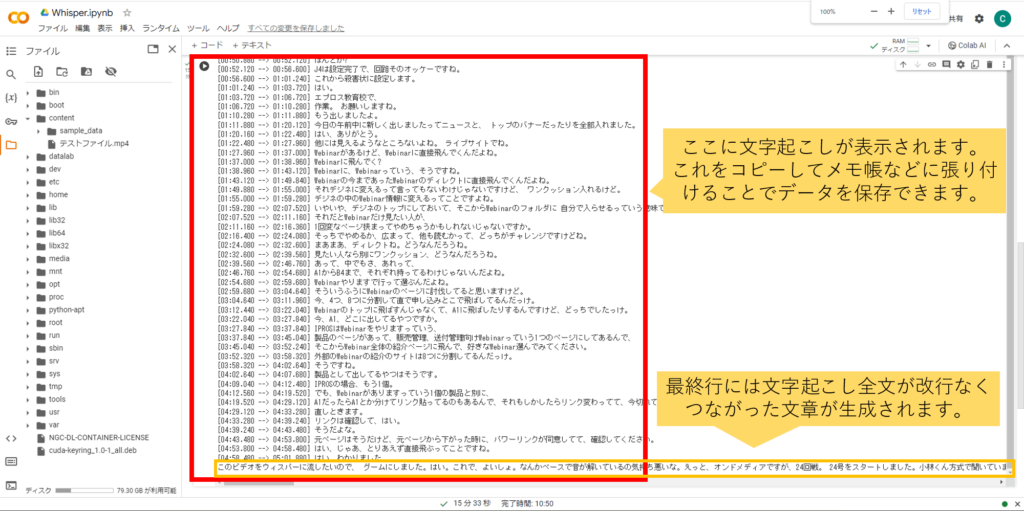This screenshot has width=1024, height=511.
Task: Open the Secrets key icon in sidebar
Action: coord(10,121)
